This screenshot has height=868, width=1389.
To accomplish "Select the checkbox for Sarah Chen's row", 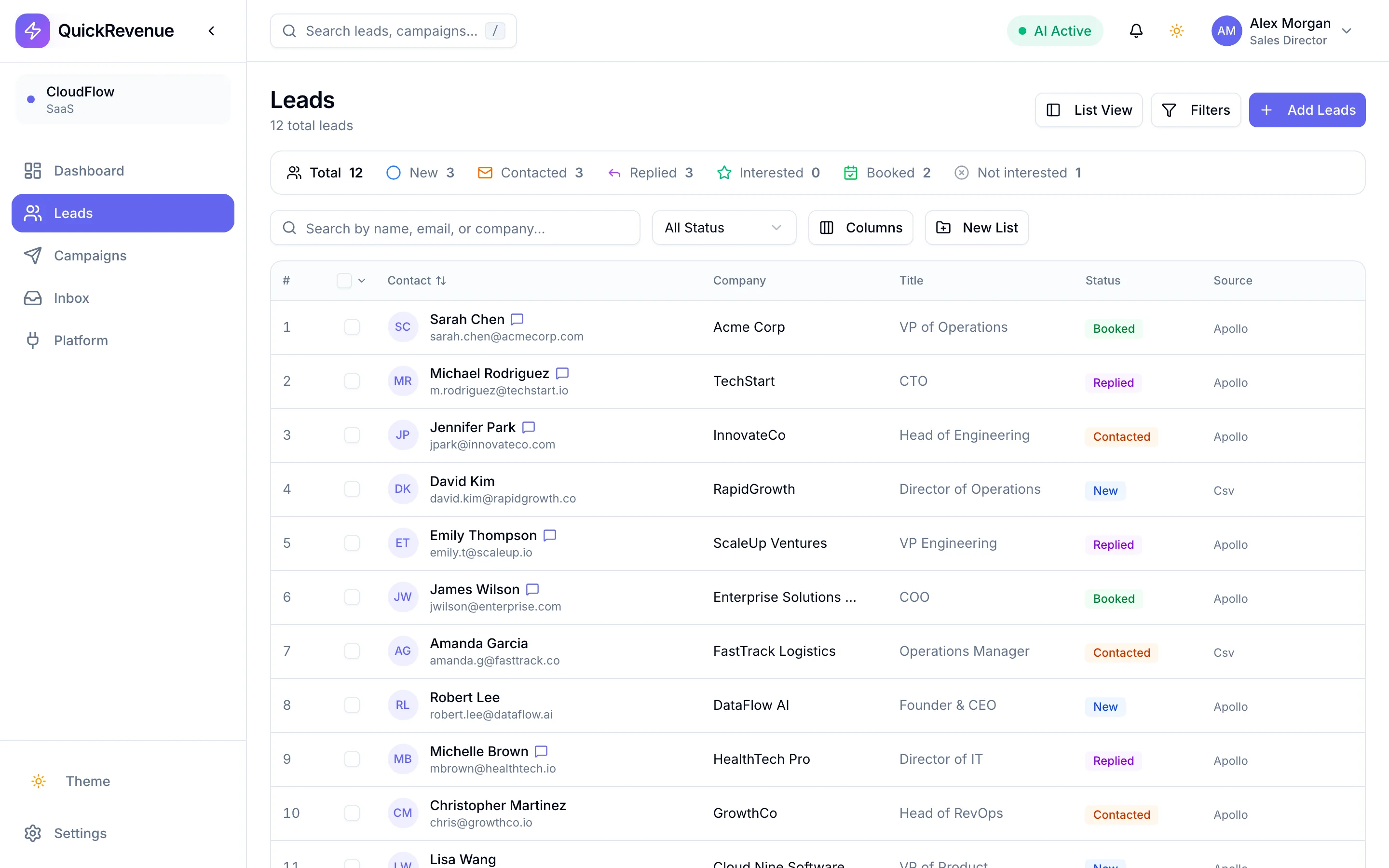I will coord(352,327).
